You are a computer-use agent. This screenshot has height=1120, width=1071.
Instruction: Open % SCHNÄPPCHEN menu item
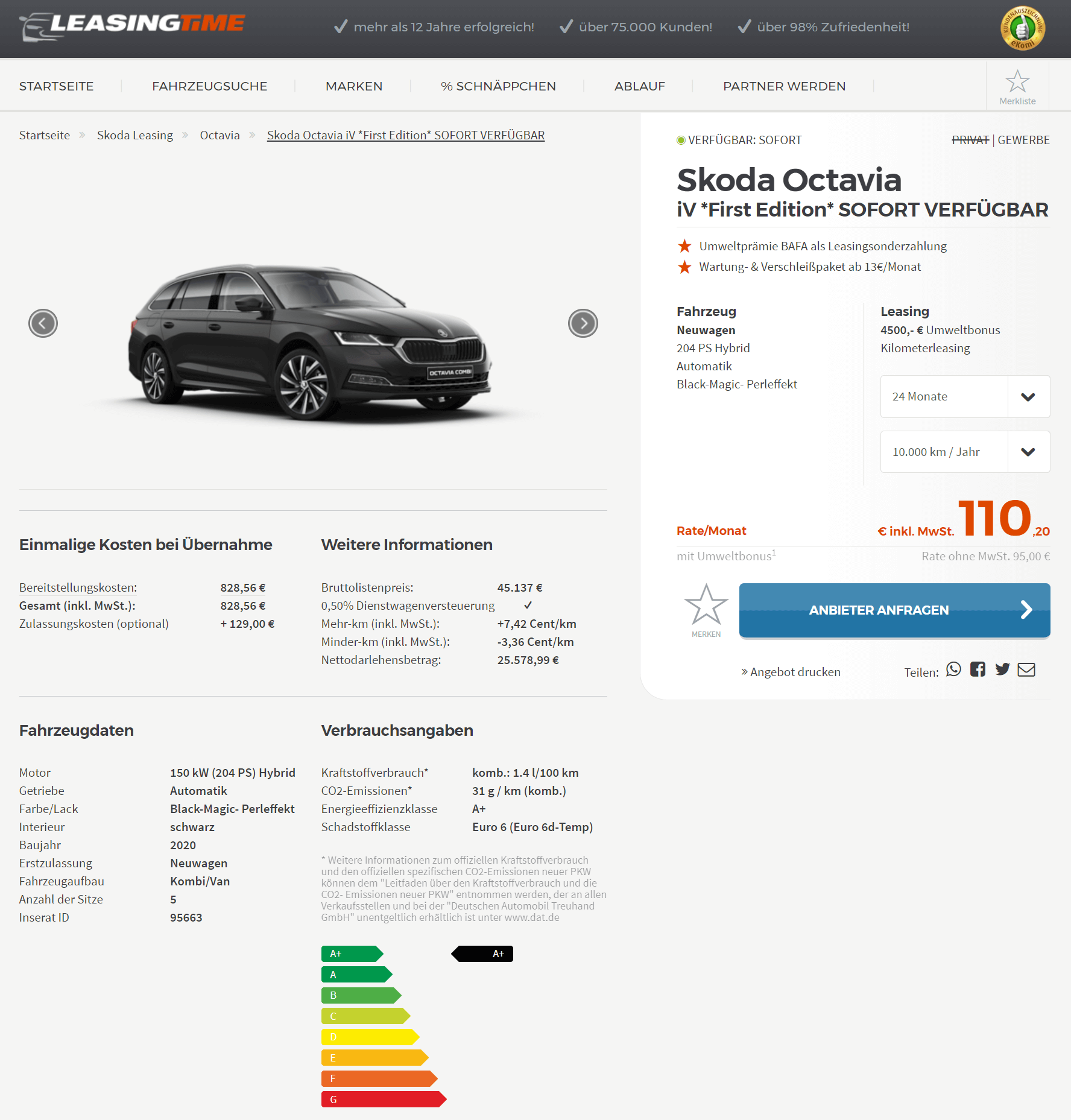[498, 86]
